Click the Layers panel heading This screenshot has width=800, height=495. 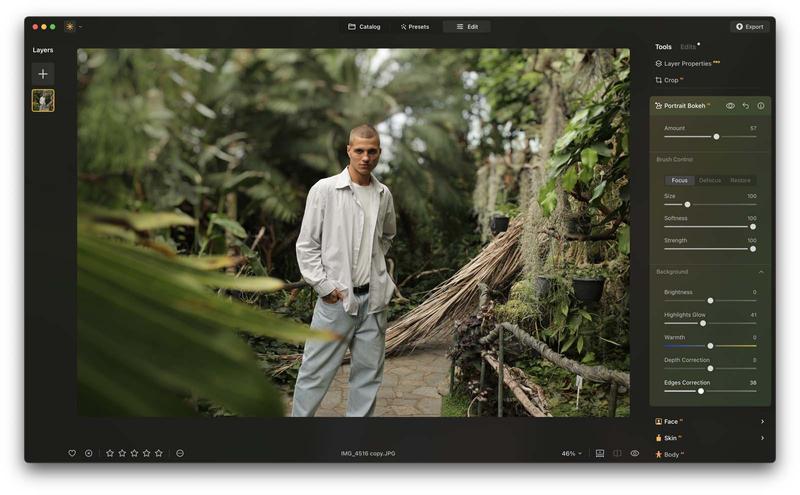(x=43, y=50)
